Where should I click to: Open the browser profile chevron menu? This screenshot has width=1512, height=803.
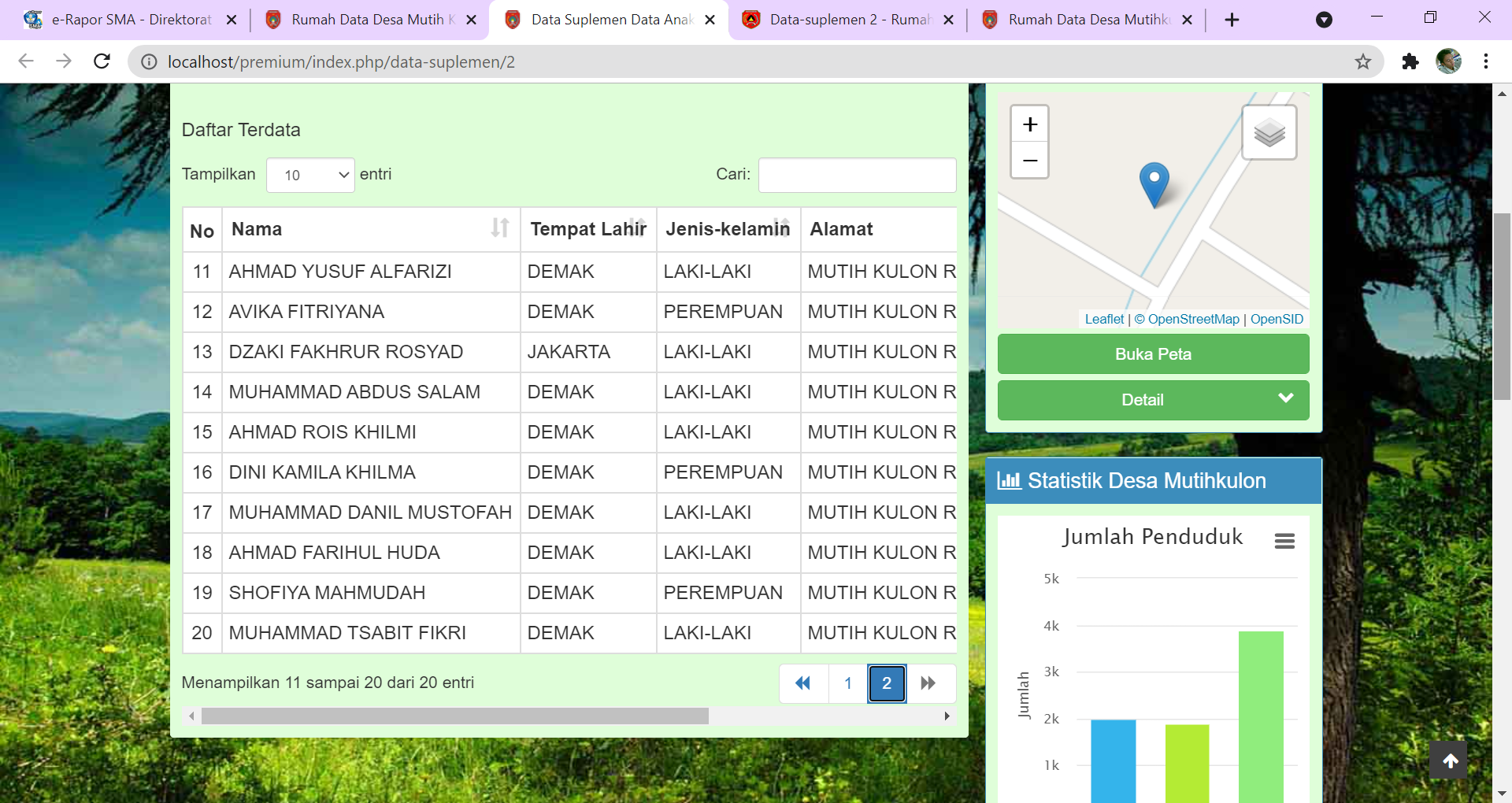1325,20
